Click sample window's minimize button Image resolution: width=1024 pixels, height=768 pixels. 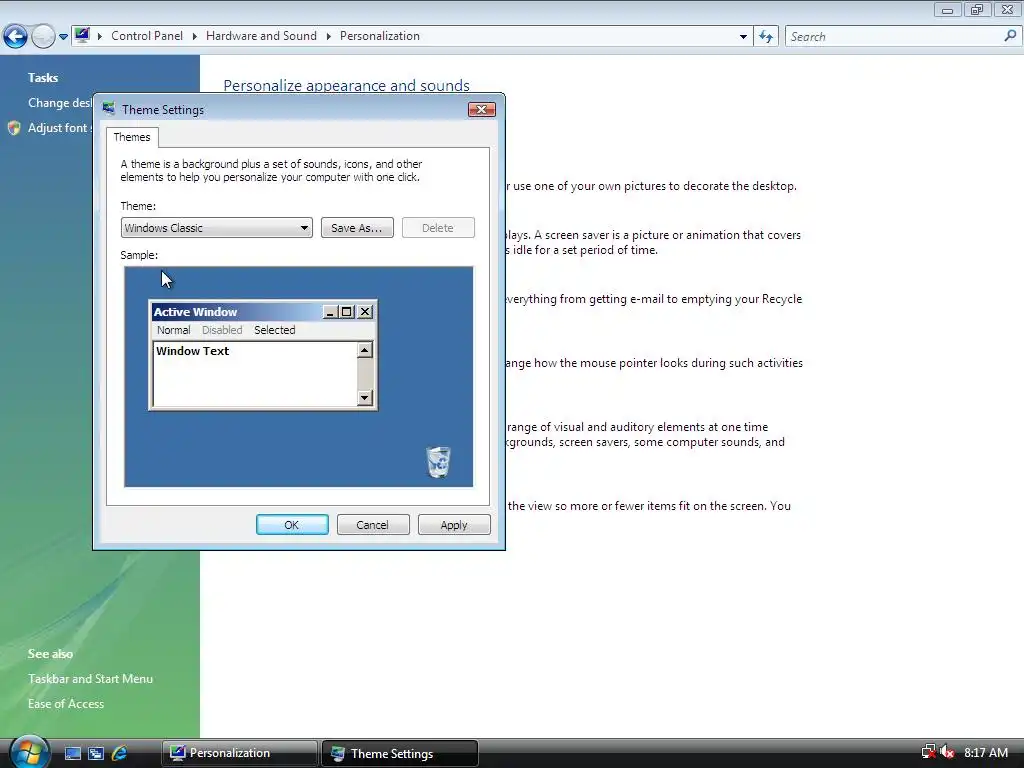tap(330, 312)
